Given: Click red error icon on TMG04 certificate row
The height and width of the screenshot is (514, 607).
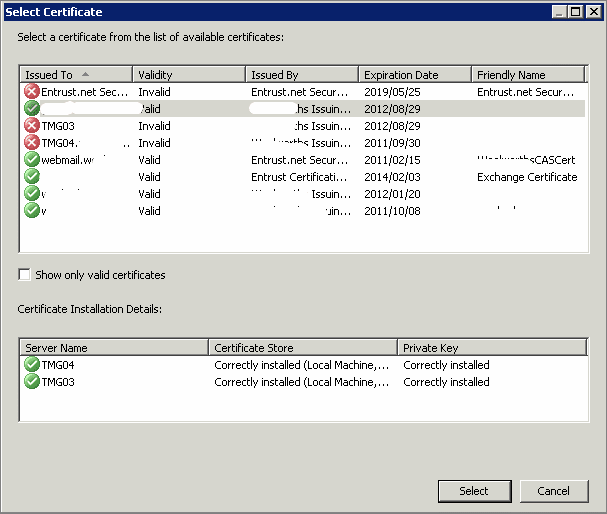Looking at the screenshot, I should [32, 143].
